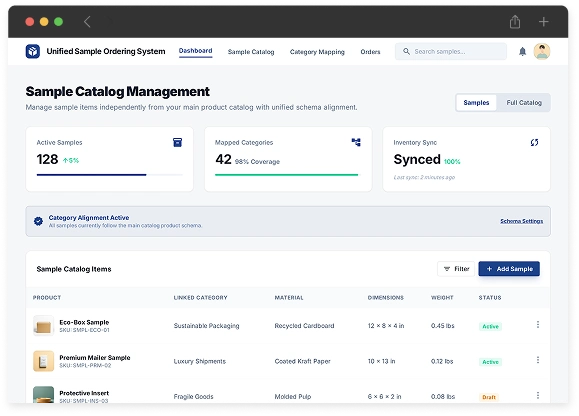Screen dimensions: 579x416
Task: Open more options for Premium Mailer Sample
Action: click(x=538, y=360)
